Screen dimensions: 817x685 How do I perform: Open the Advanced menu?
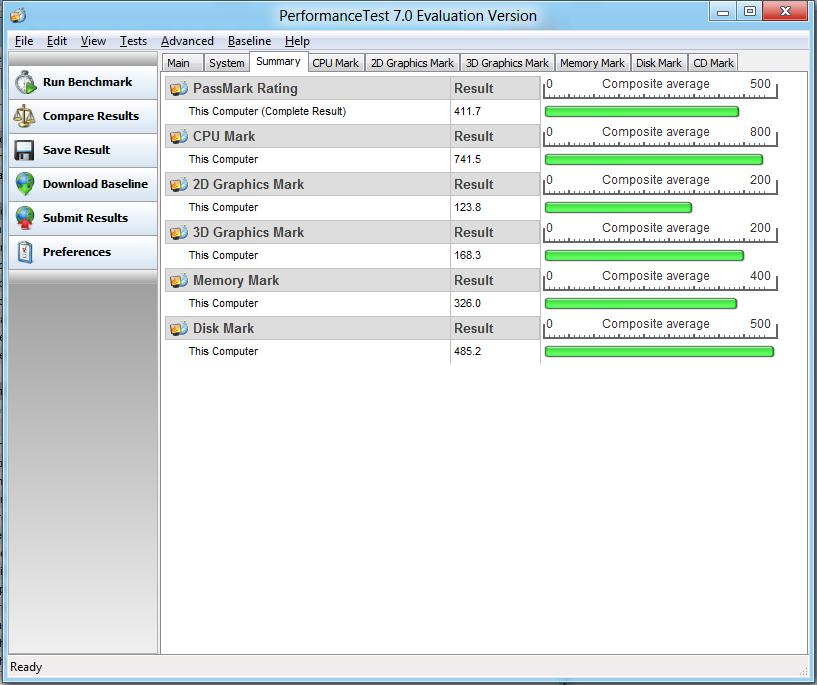coord(187,41)
